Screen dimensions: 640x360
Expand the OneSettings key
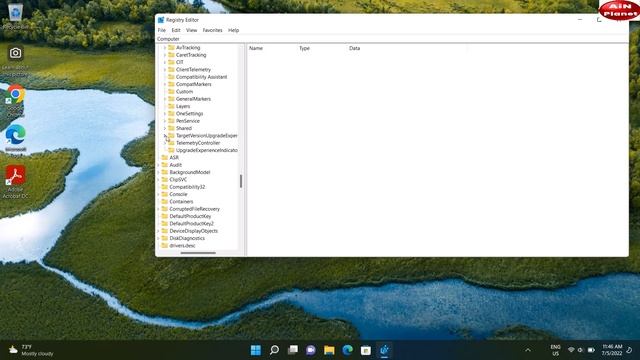point(165,113)
